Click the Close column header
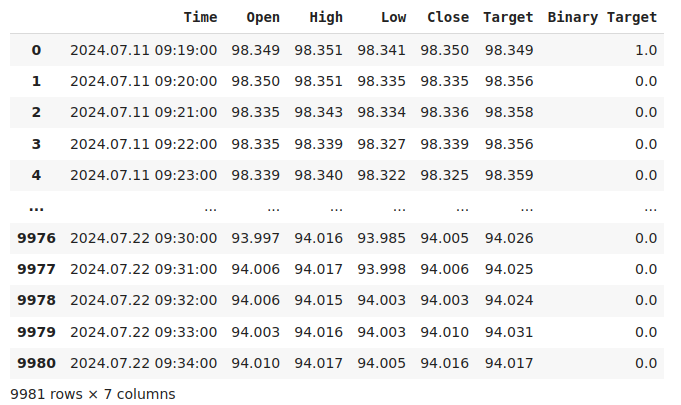Image resolution: width=681 pixels, height=405 pixels. coord(447,18)
